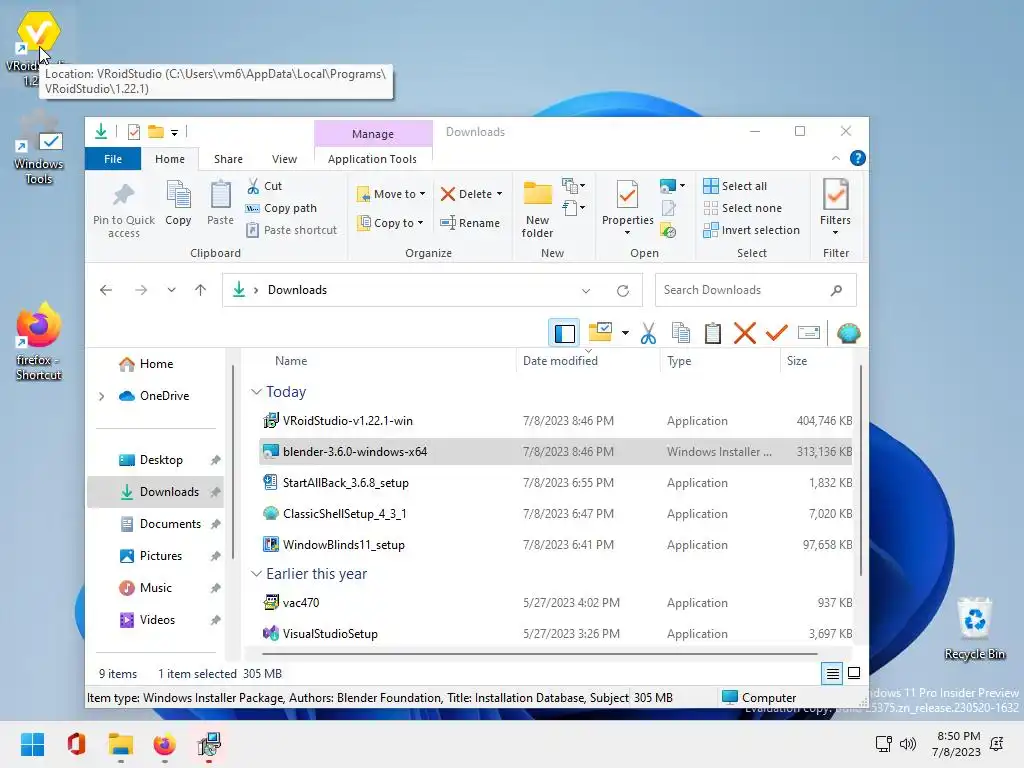Open the New item dropdown
This screenshot has height=768, width=1024.
(x=573, y=186)
